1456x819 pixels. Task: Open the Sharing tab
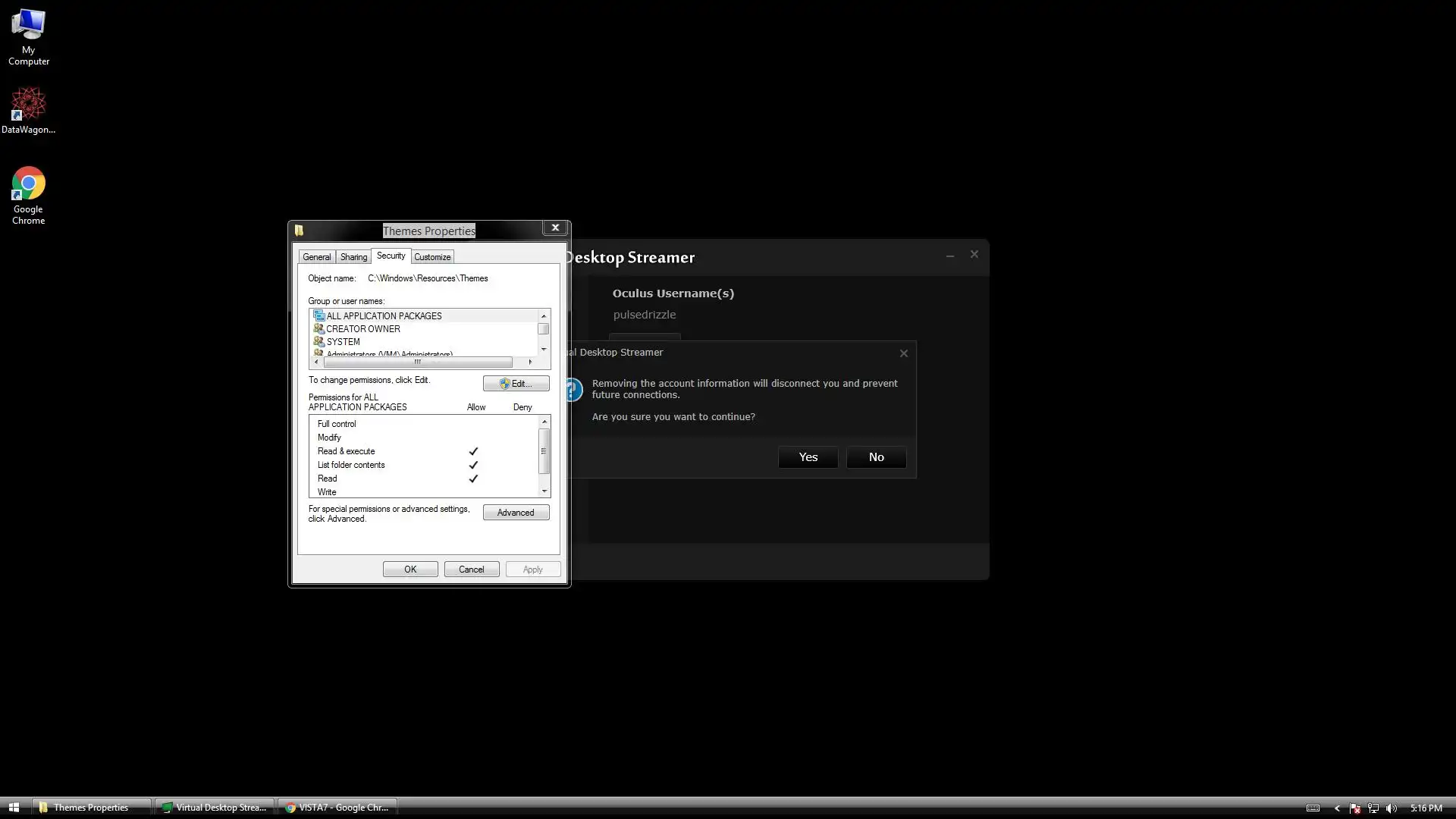pos(353,257)
